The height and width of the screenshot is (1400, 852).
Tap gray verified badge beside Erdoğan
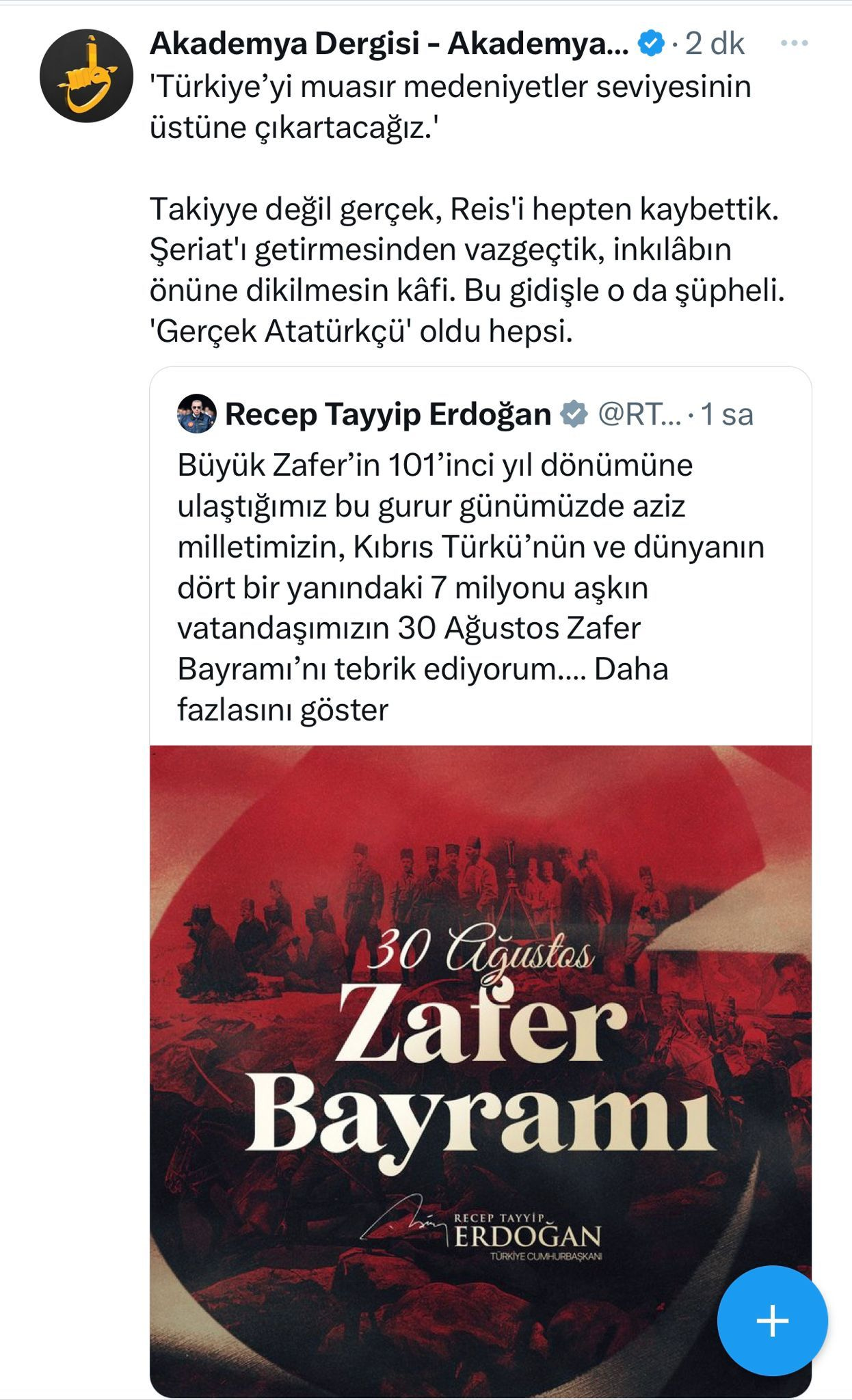574,414
